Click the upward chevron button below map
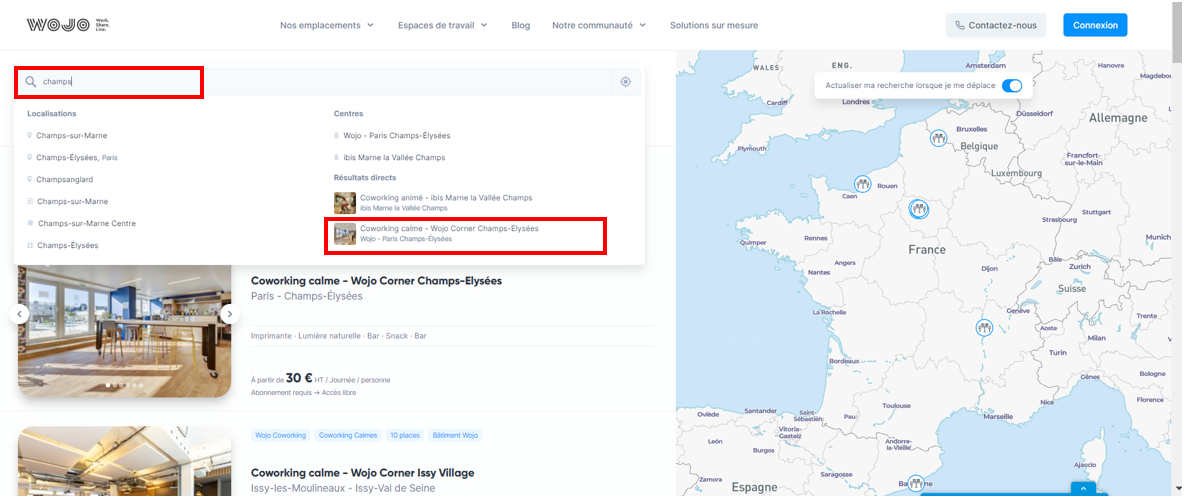1187x500 pixels. click(1083, 489)
